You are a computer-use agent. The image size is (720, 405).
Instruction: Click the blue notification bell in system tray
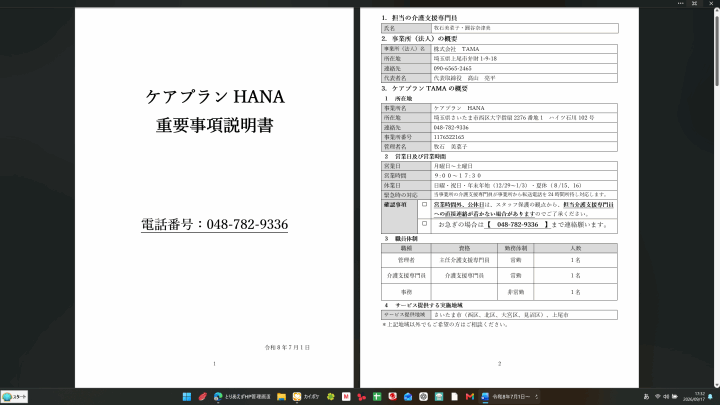710,397
